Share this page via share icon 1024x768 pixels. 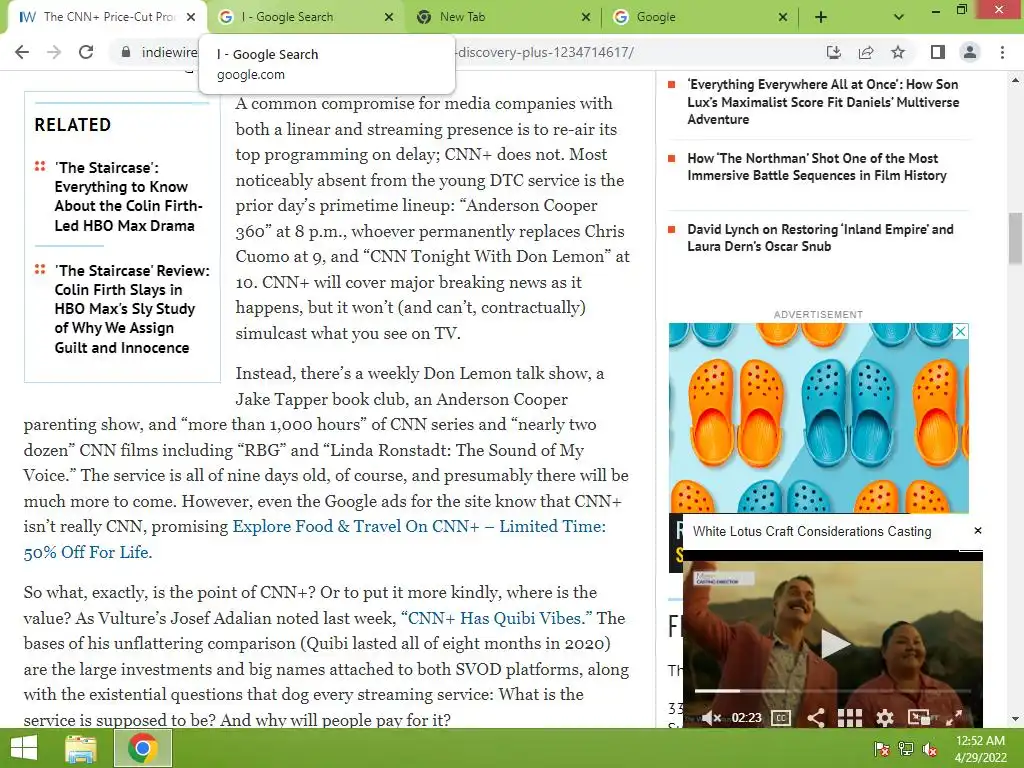[866, 52]
